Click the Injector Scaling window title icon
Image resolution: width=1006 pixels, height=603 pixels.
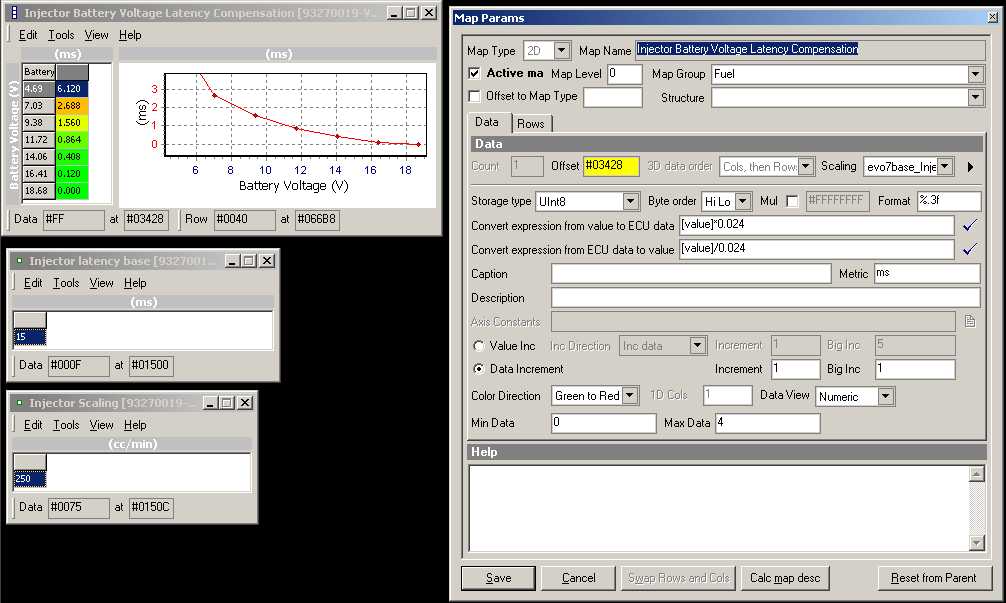(19, 403)
